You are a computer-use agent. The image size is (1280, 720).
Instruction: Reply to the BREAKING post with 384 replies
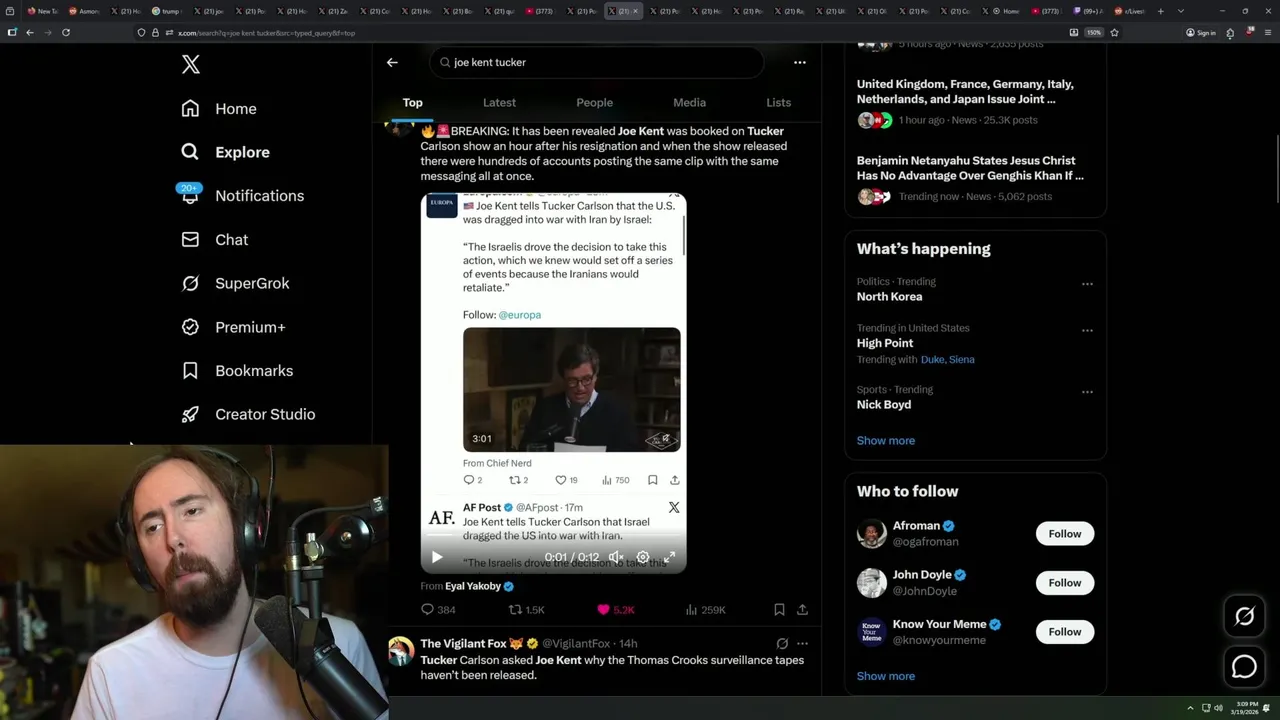[438, 609]
